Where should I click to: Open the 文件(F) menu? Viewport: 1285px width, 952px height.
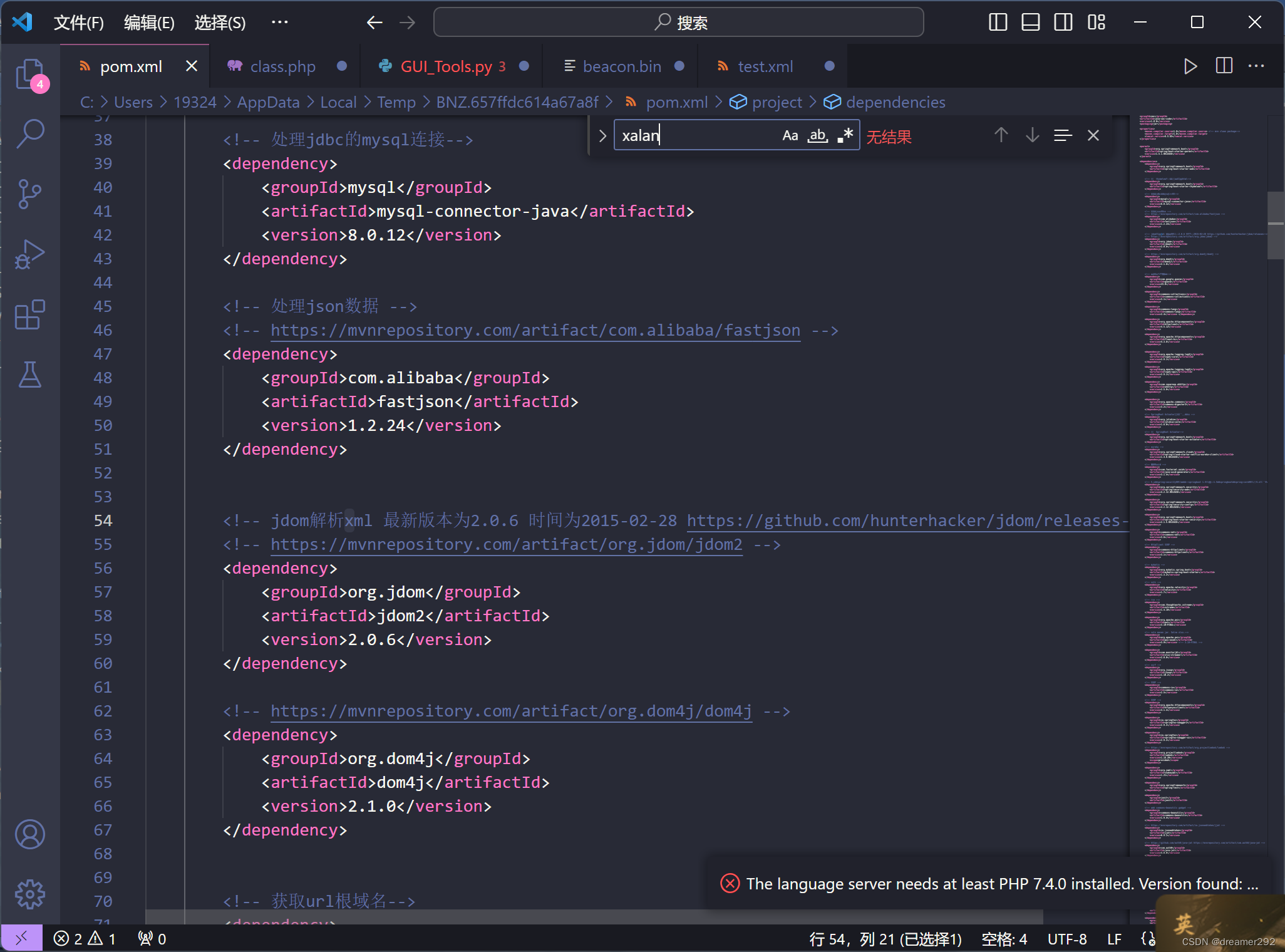(x=79, y=23)
